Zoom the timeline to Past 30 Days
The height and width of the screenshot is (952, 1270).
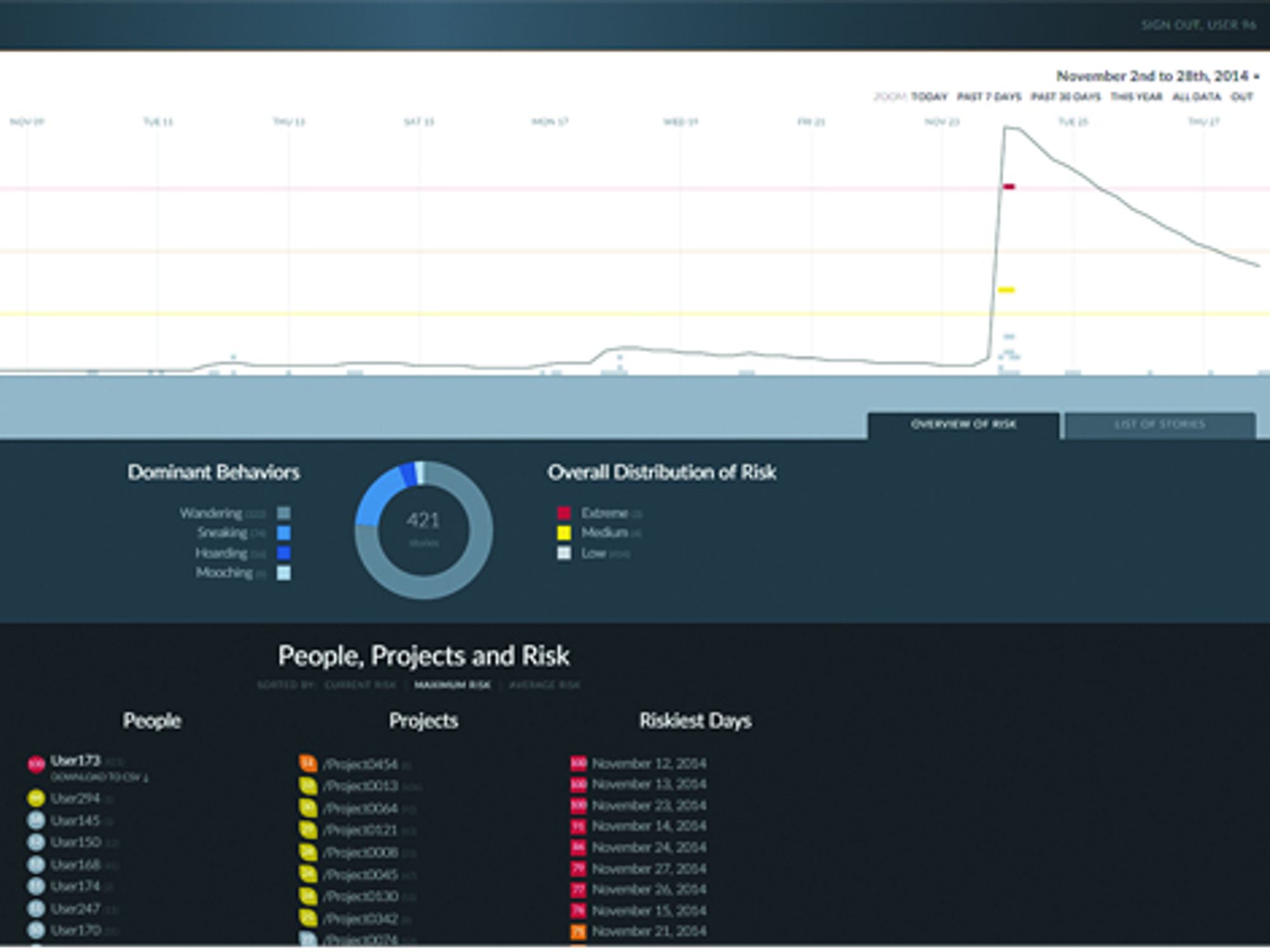click(1066, 97)
